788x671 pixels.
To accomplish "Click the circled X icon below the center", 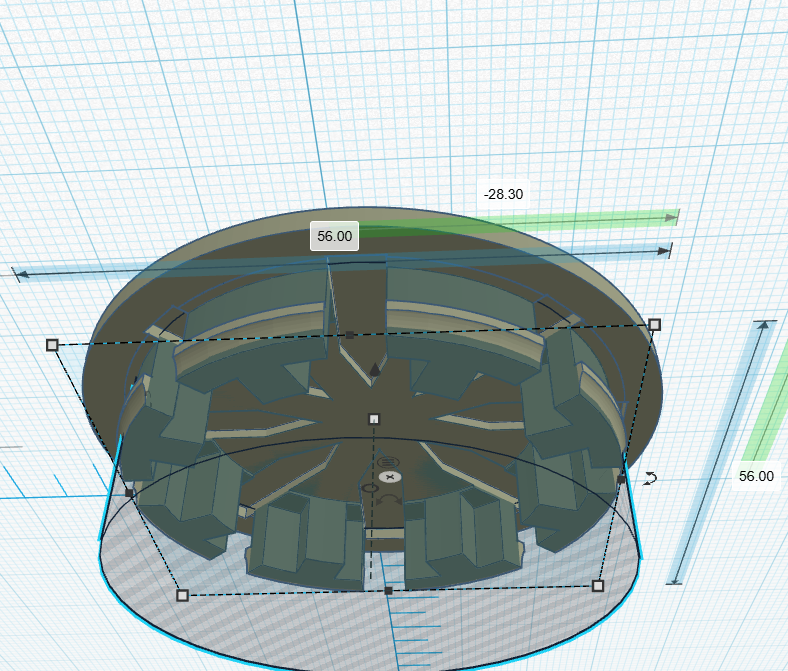I will [390, 477].
